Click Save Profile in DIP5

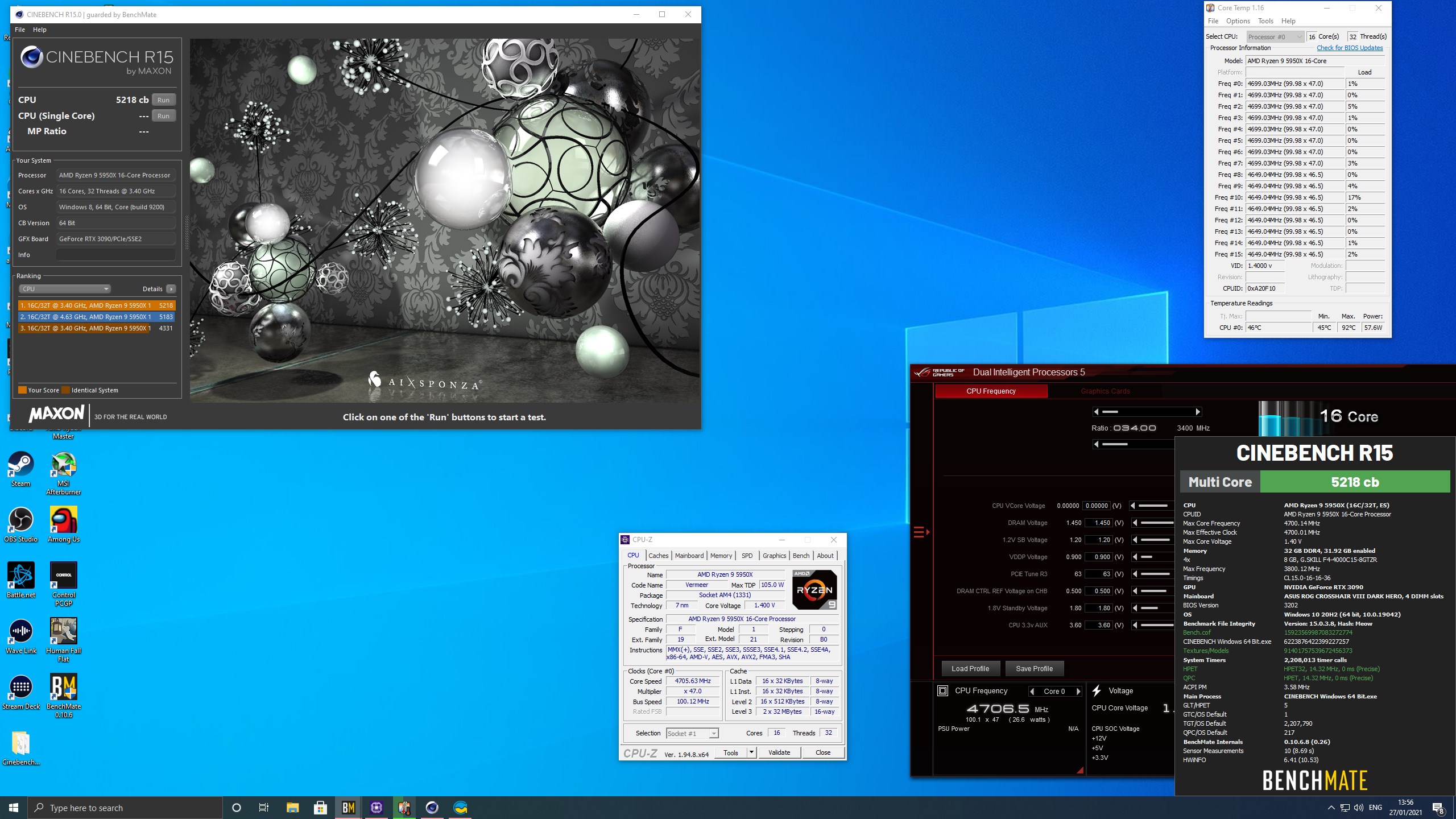(x=1034, y=669)
